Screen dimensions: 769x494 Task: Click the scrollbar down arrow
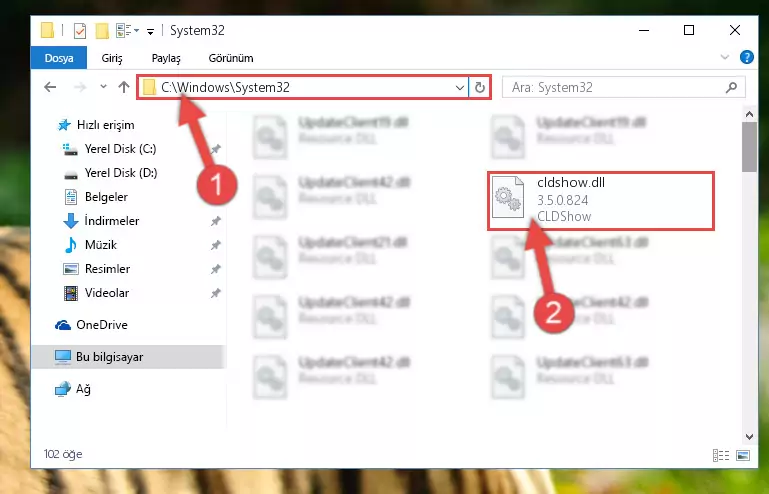pyautogui.click(x=749, y=436)
